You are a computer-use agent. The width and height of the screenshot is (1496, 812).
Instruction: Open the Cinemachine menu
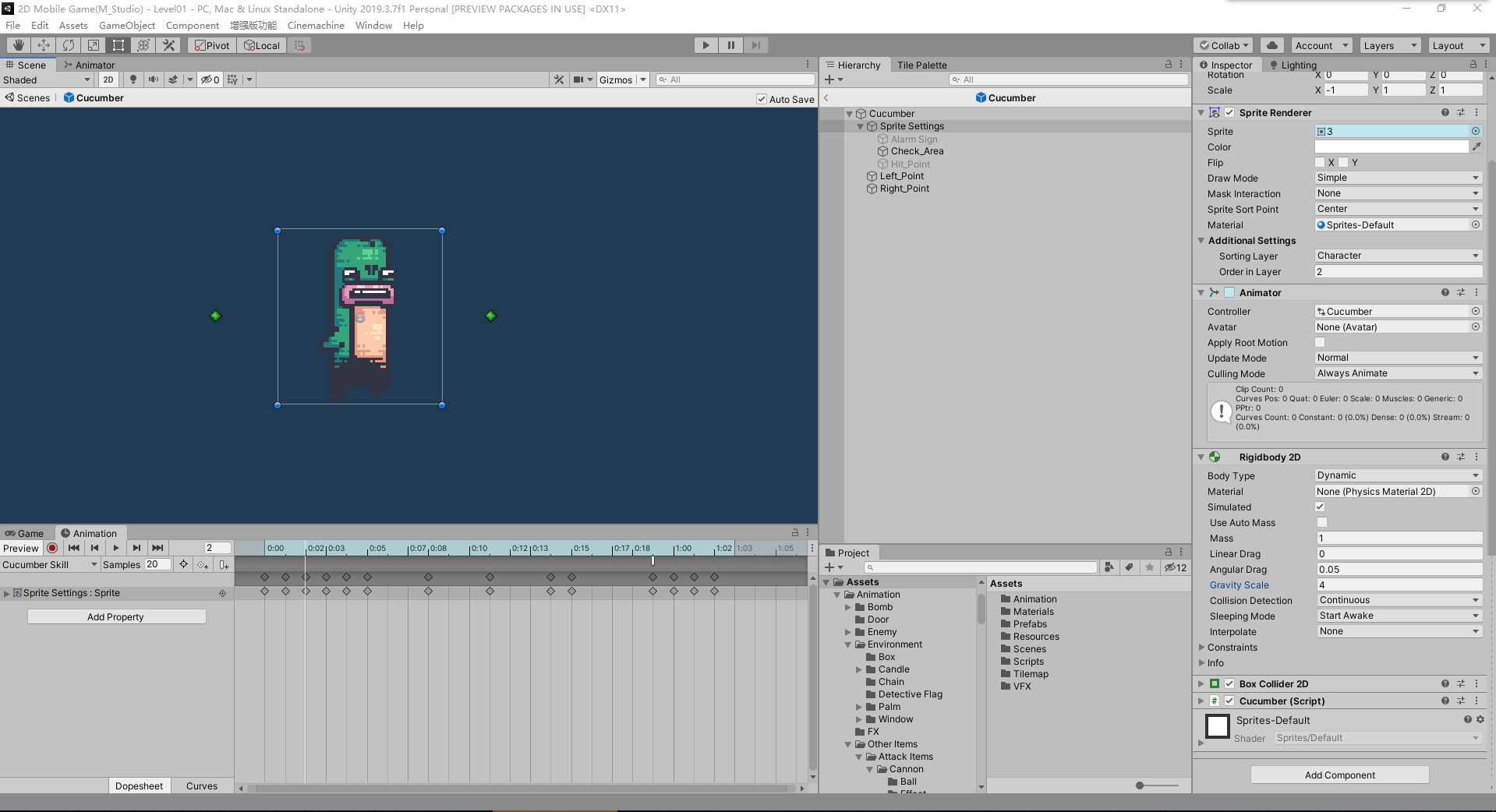(x=316, y=25)
